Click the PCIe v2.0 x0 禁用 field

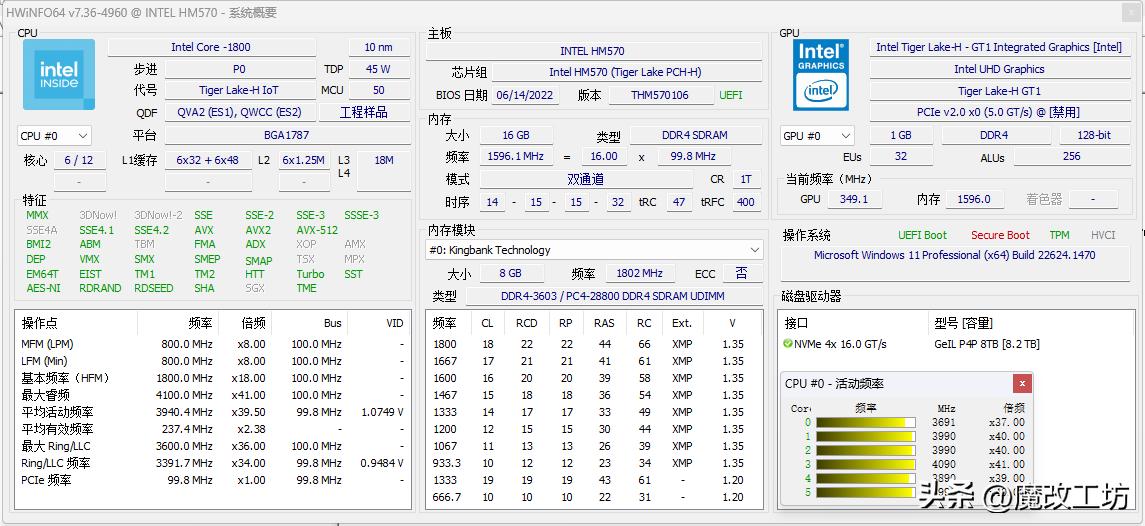[999, 113]
